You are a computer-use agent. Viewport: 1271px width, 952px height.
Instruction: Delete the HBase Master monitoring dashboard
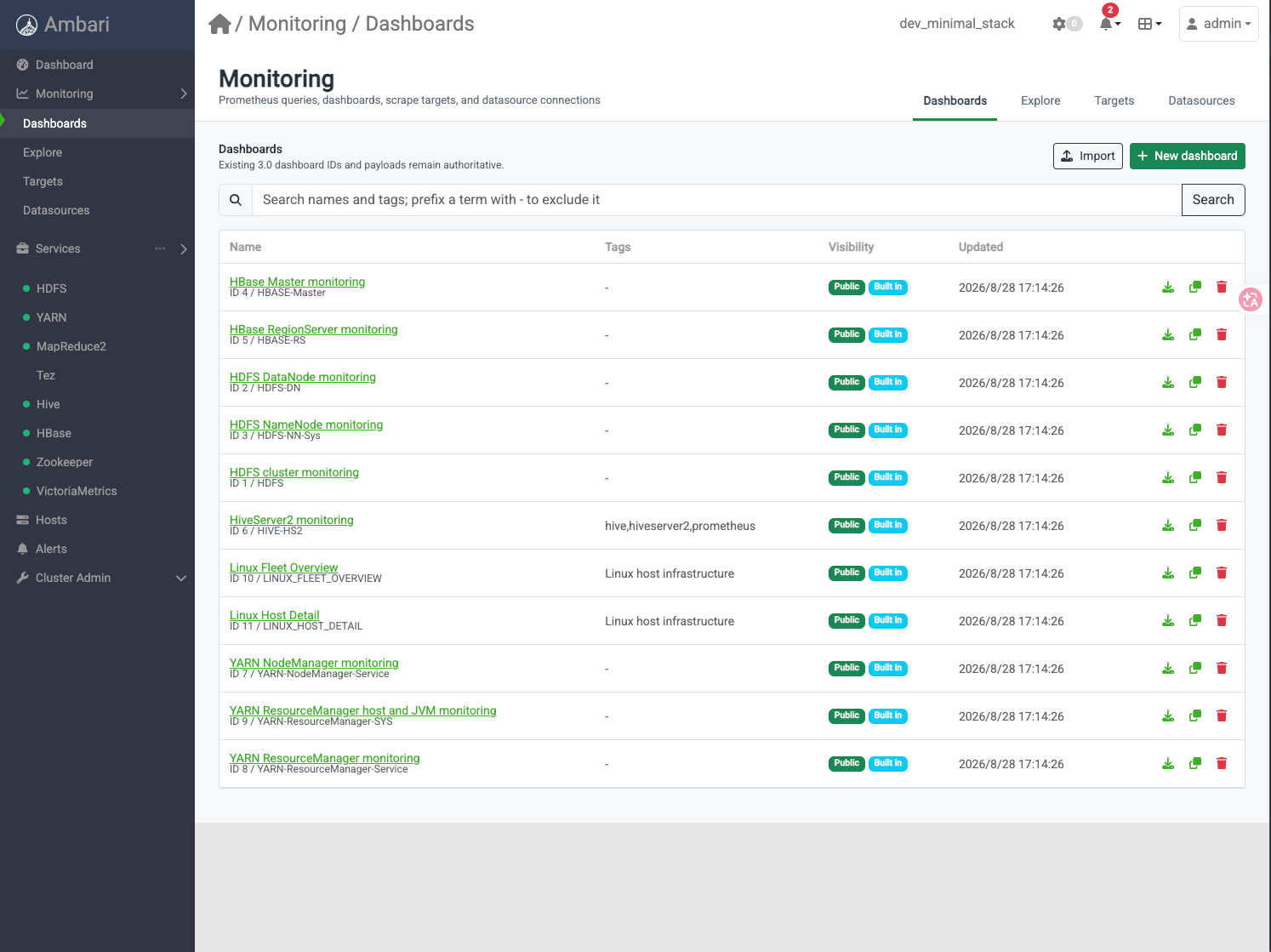[1222, 288]
